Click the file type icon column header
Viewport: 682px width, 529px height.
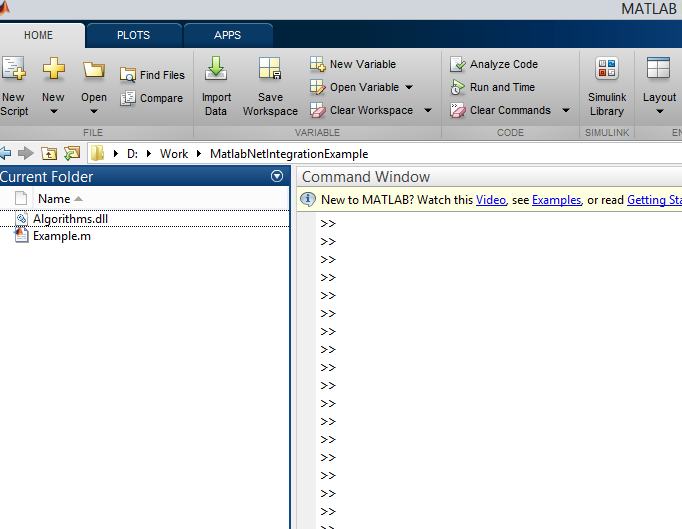(x=21, y=198)
